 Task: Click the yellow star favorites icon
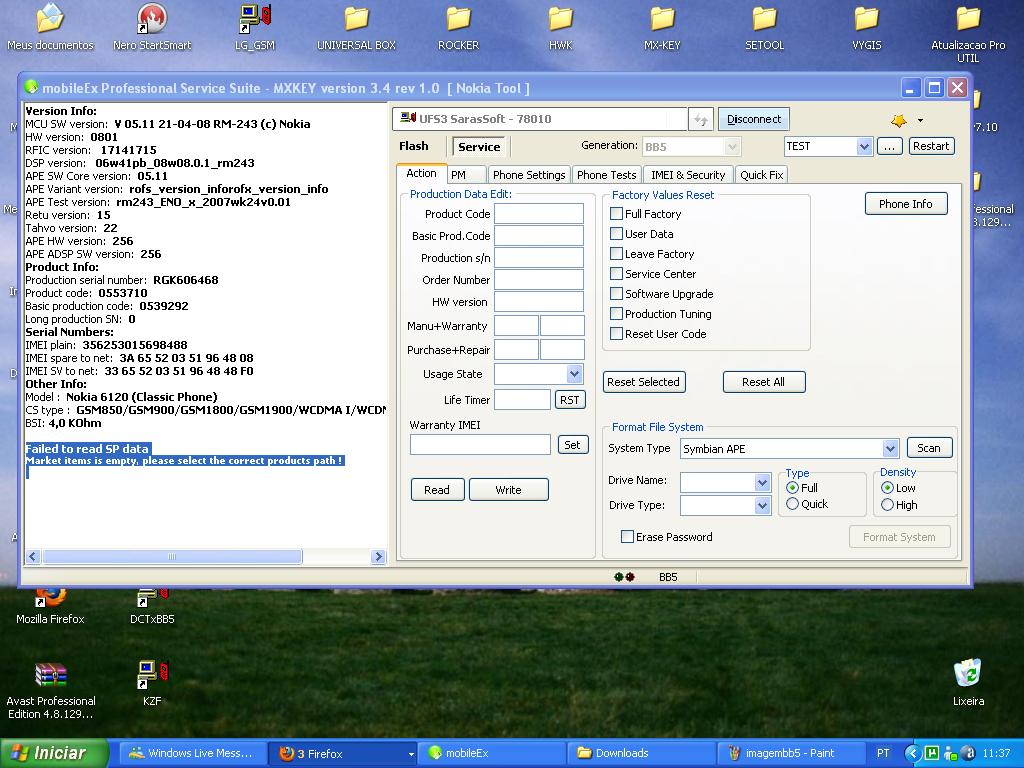899,120
